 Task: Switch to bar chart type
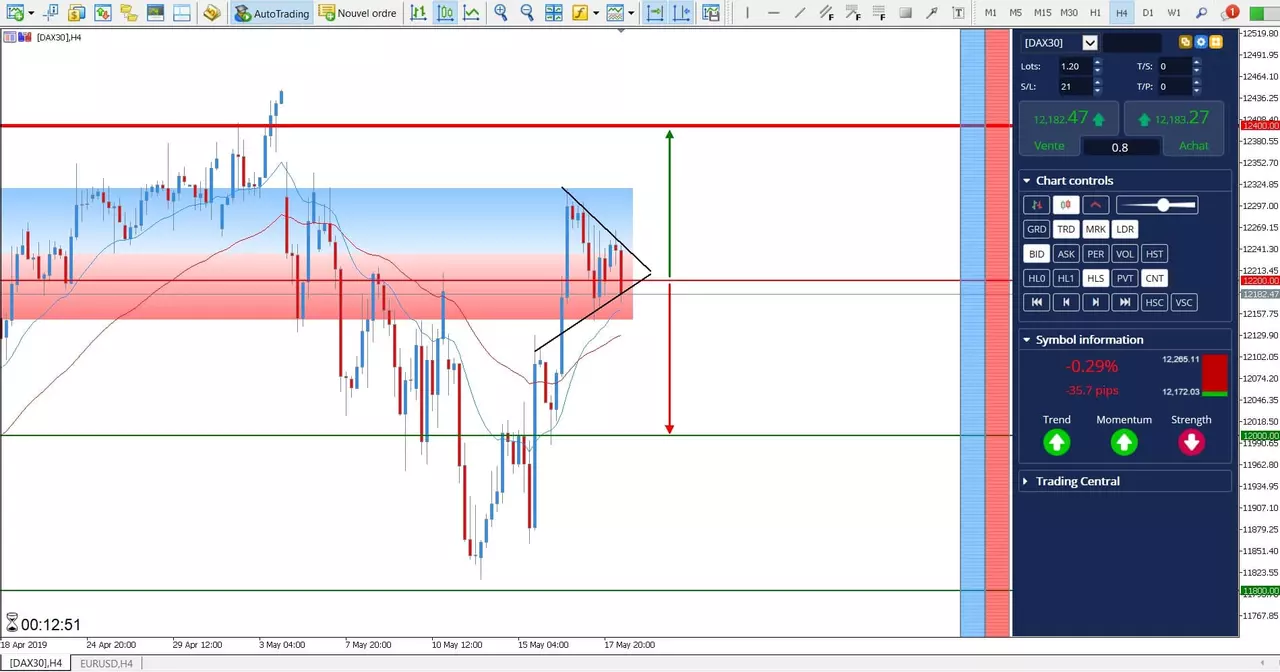(418, 13)
